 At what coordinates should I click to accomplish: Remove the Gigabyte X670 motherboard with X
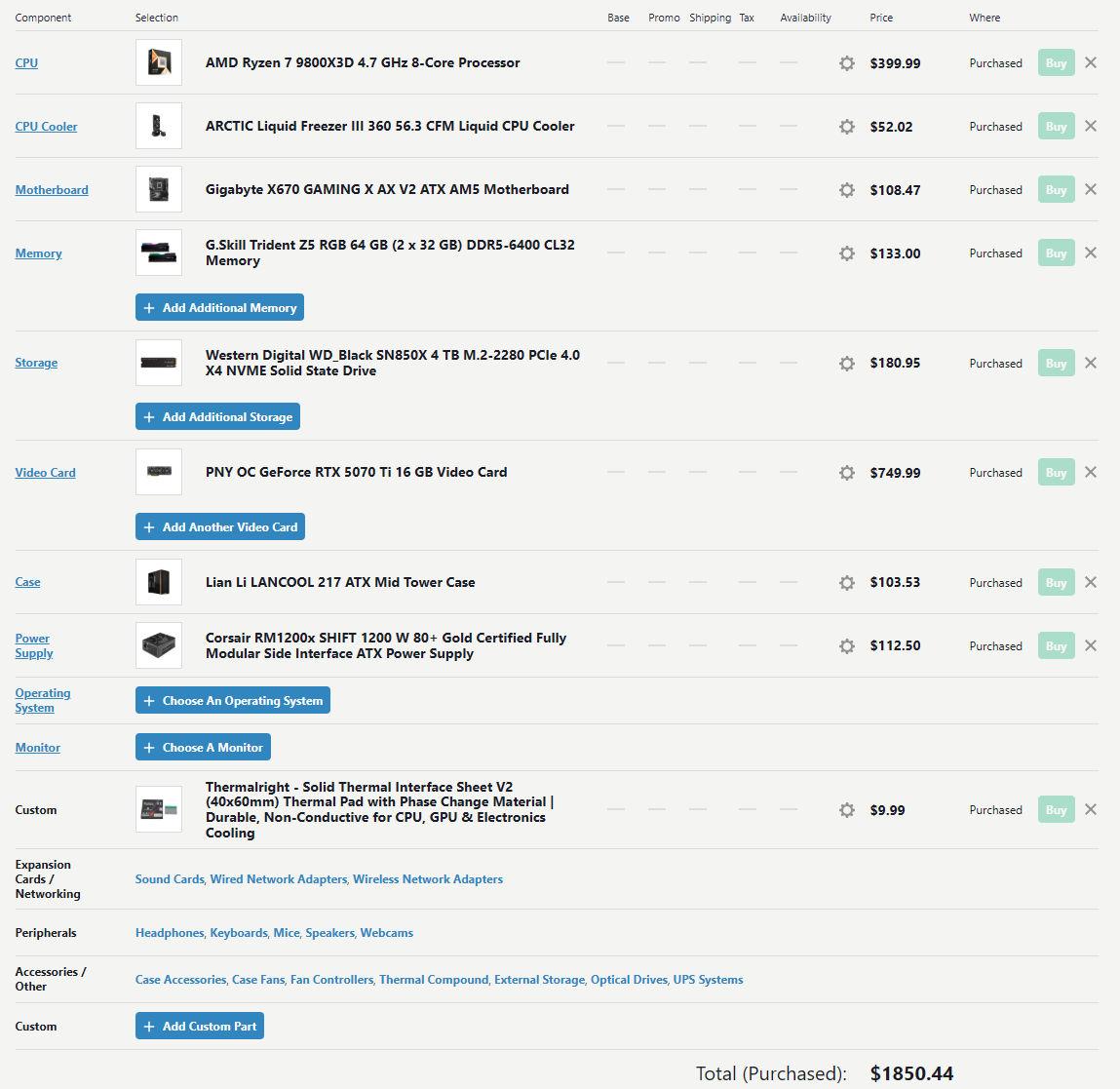[x=1090, y=189]
